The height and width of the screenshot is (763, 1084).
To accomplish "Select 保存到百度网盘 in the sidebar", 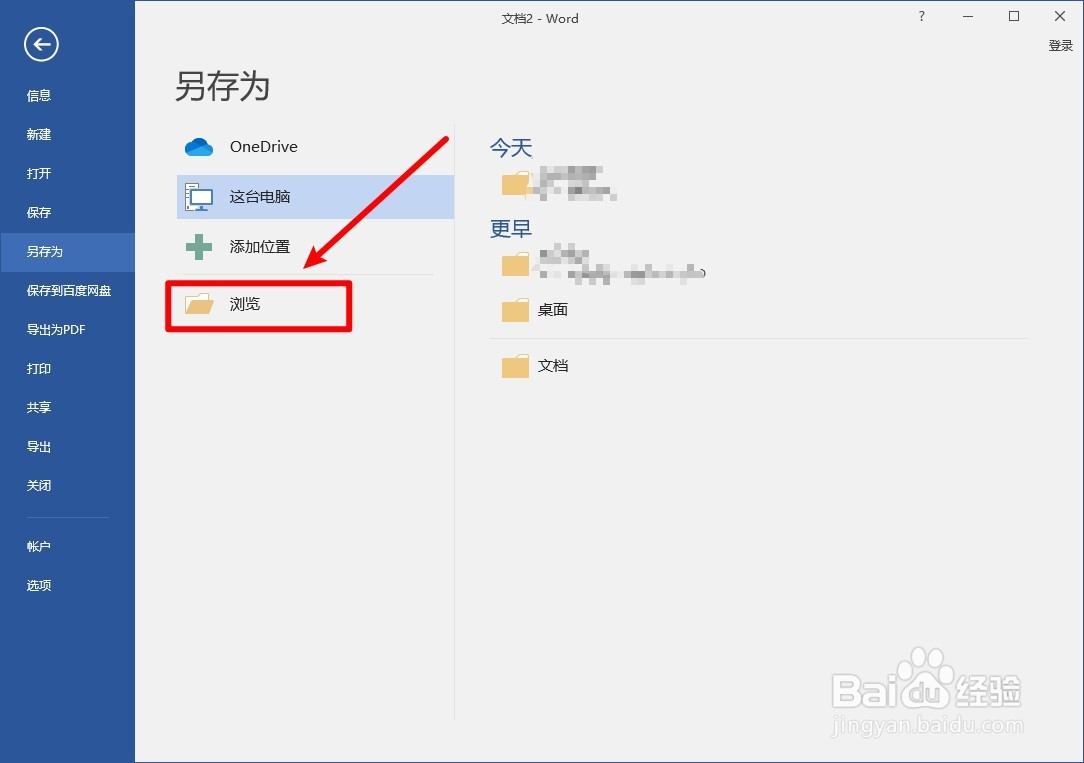I will pos(66,290).
